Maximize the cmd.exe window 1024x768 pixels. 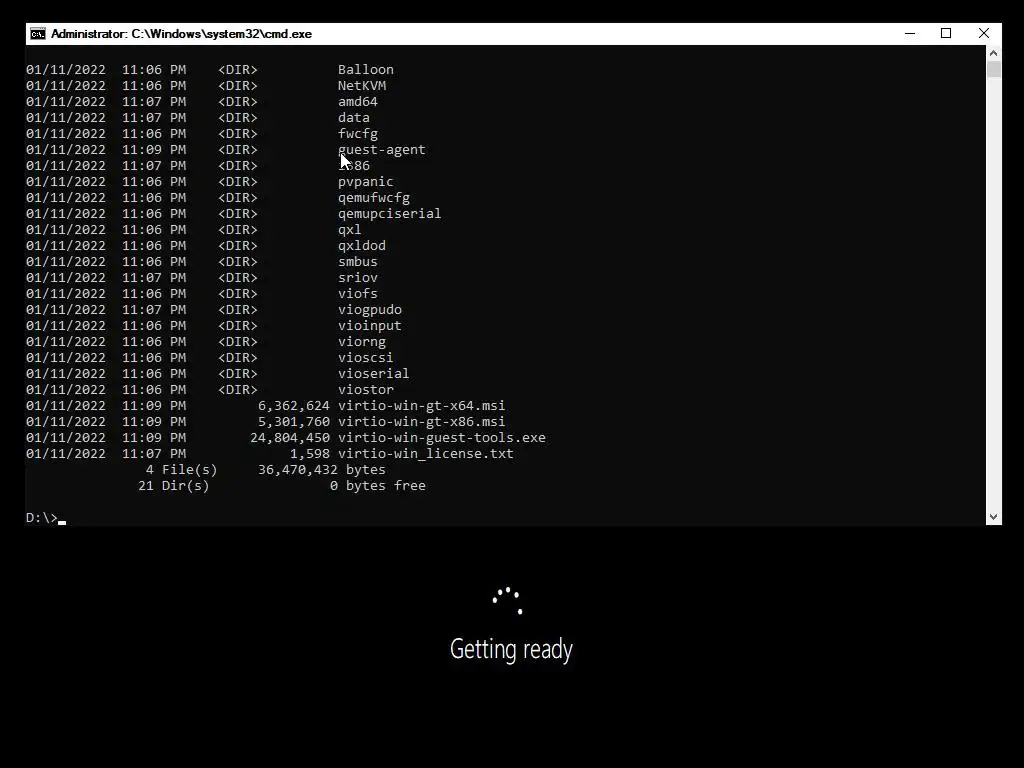click(x=946, y=33)
